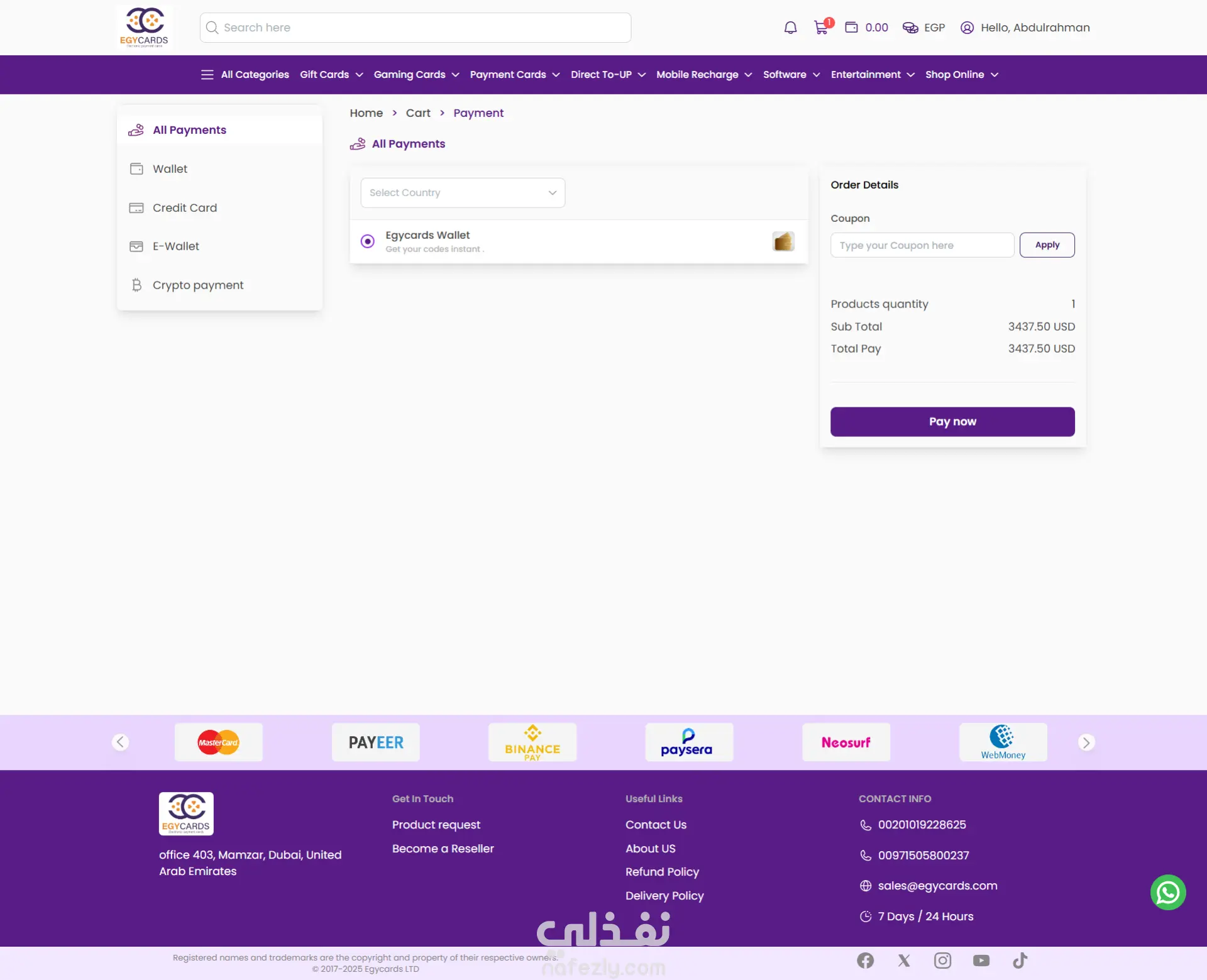Expand the Software menu dropdown
The width and height of the screenshot is (1207, 980).
click(x=791, y=75)
